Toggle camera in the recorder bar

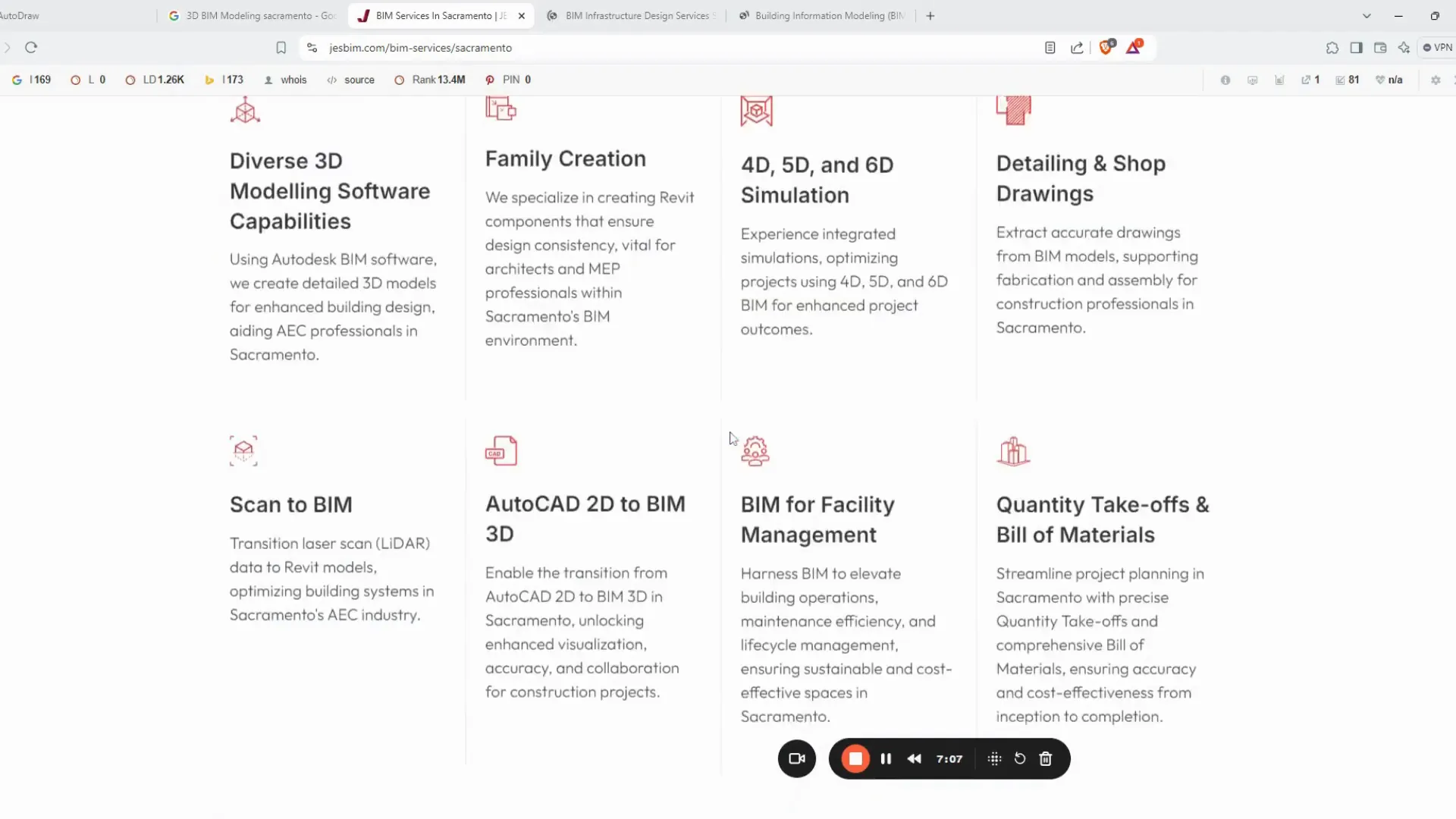(797, 758)
